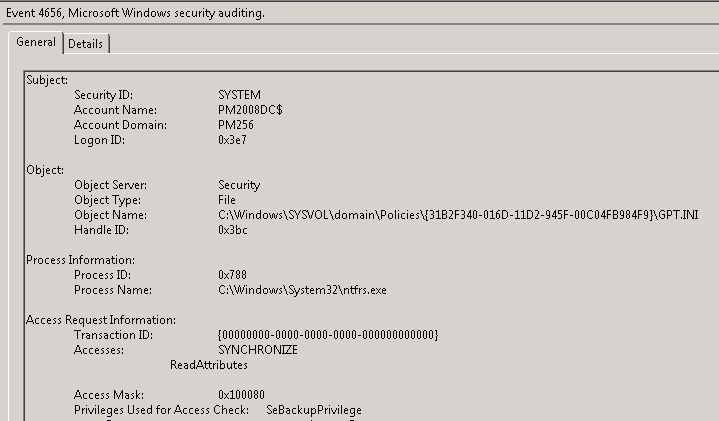Click the ReadAttributes access entry
This screenshot has height=421, width=719.
[209, 365]
